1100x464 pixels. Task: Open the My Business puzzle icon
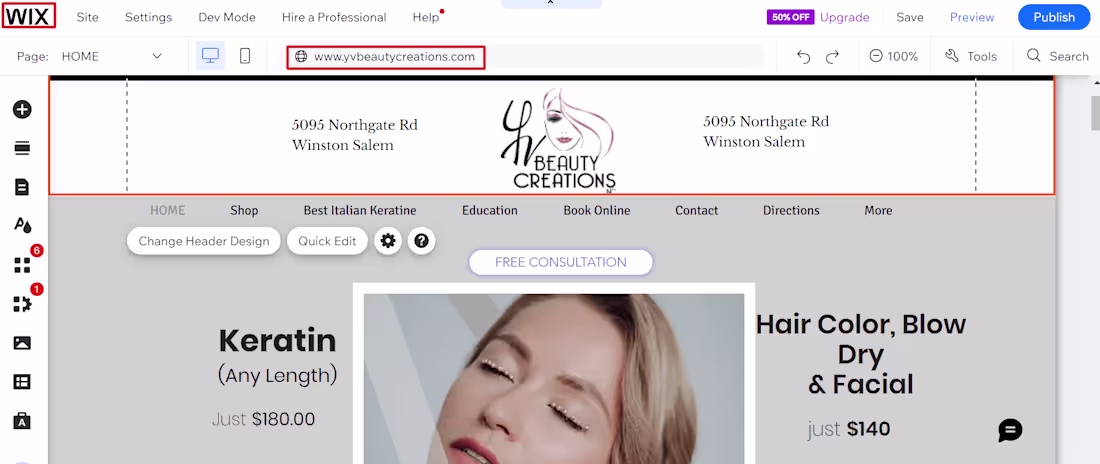pos(22,304)
